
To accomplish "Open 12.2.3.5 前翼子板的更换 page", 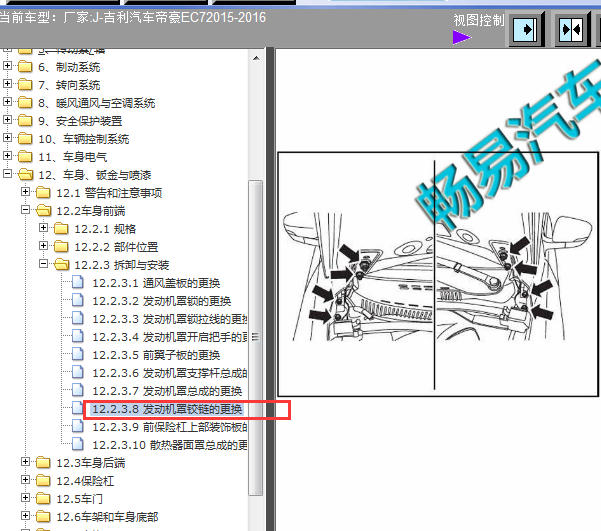I will click(x=156, y=355).
